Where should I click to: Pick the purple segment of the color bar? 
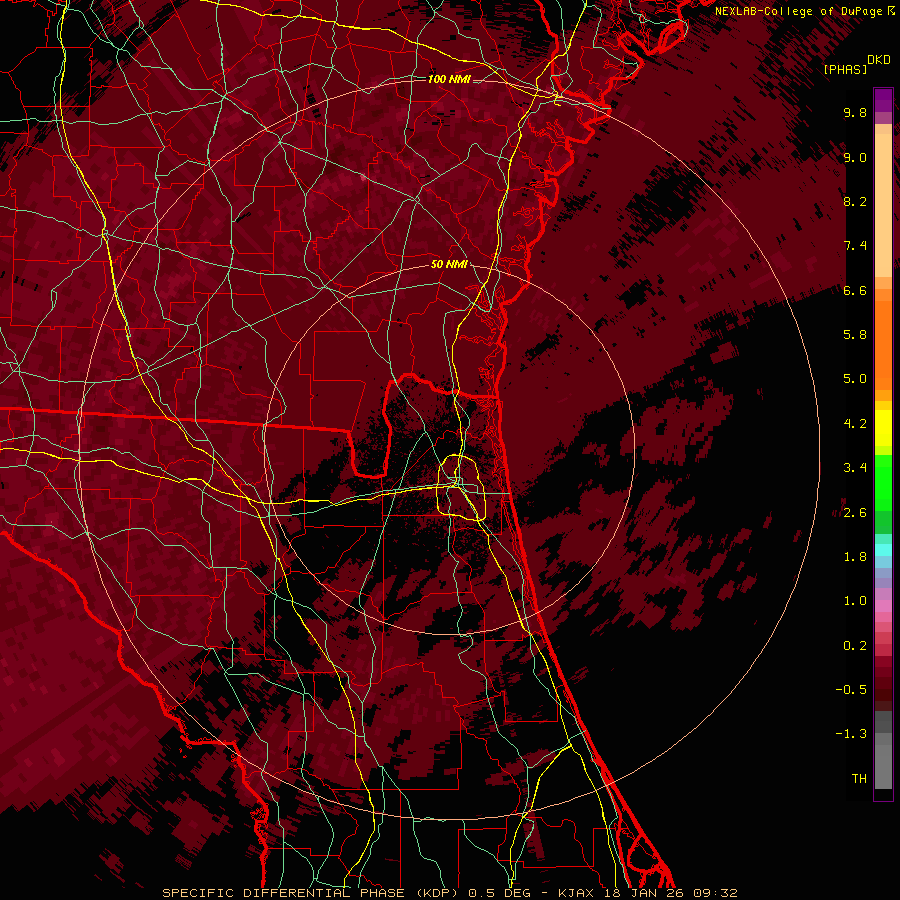point(883,100)
